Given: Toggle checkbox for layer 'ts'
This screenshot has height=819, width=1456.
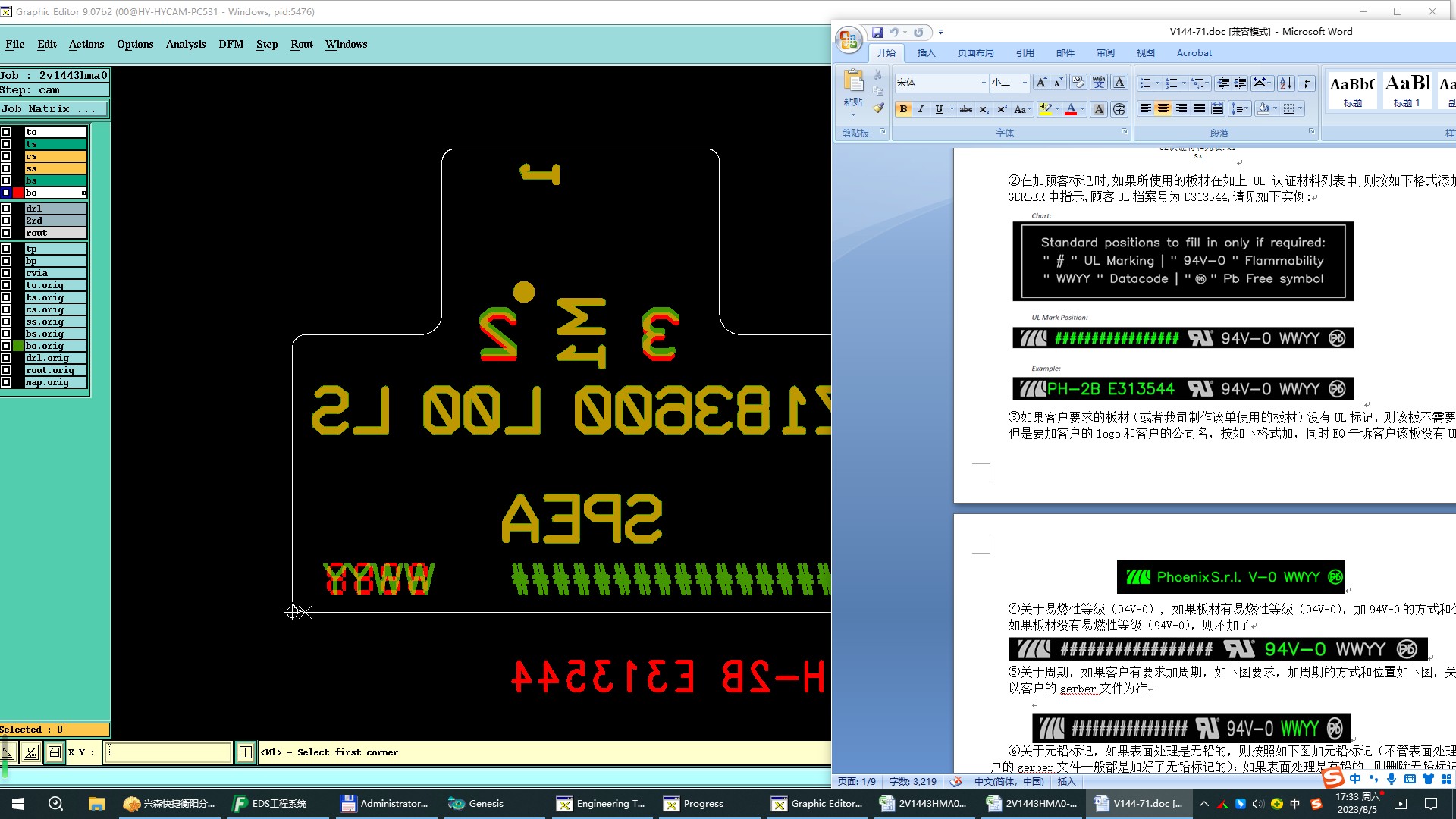Looking at the screenshot, I should [x=6, y=144].
